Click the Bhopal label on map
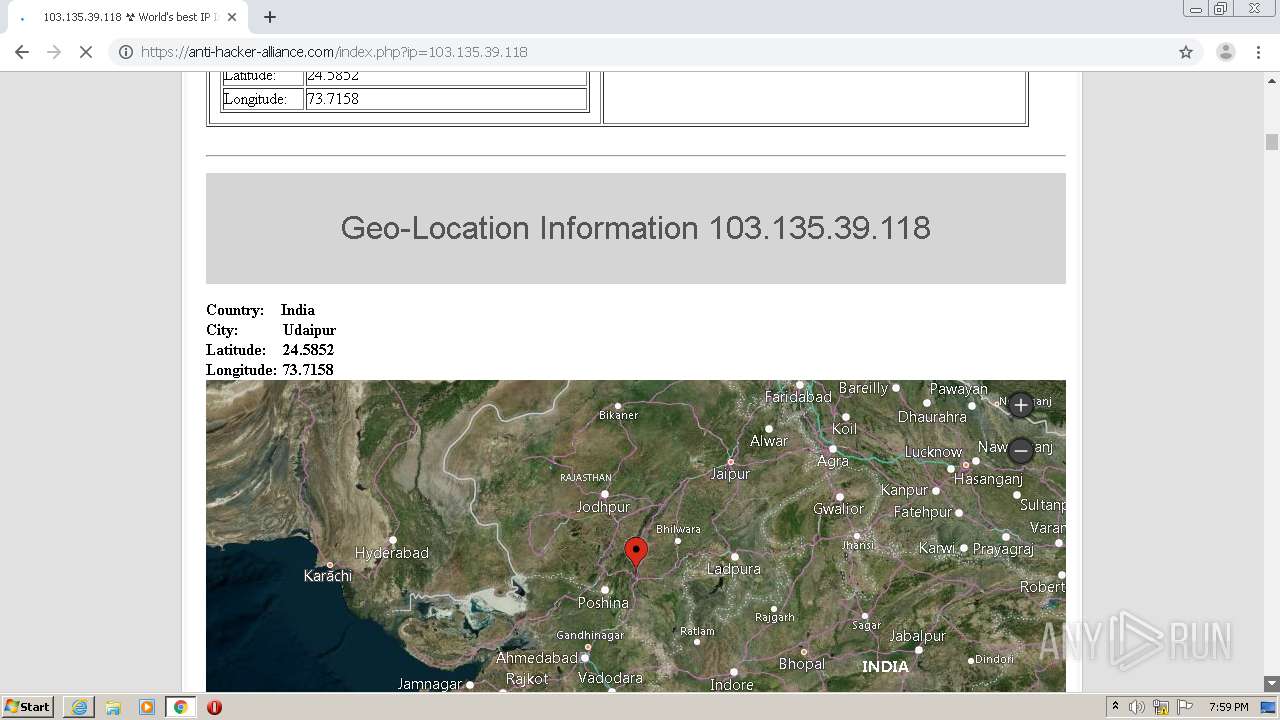This screenshot has width=1280, height=720. (x=801, y=664)
